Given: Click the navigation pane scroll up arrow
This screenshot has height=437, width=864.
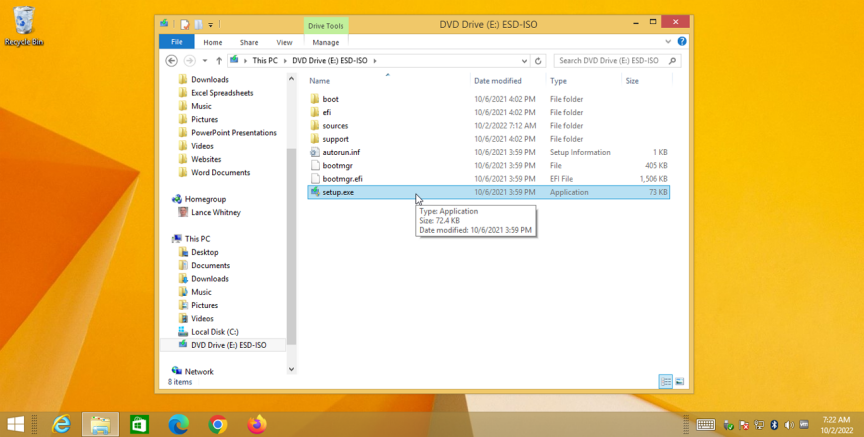Looking at the screenshot, I should [x=291, y=79].
